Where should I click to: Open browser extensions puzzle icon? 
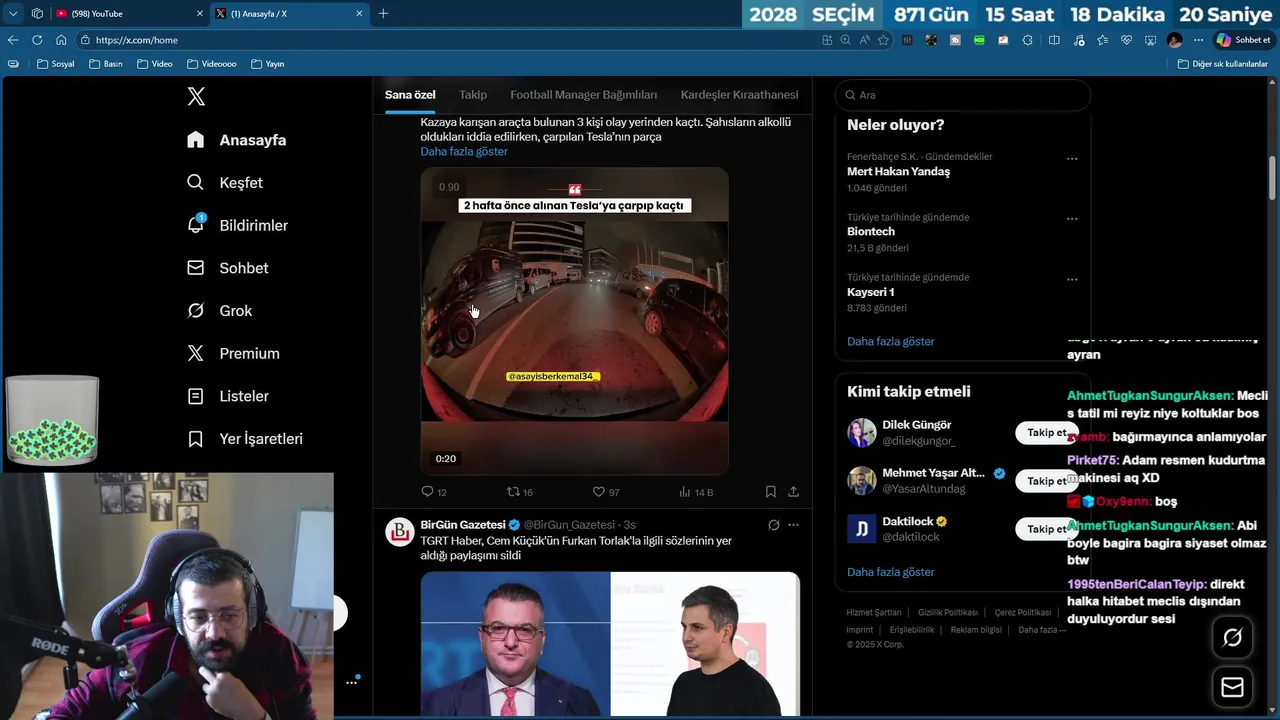1028,40
